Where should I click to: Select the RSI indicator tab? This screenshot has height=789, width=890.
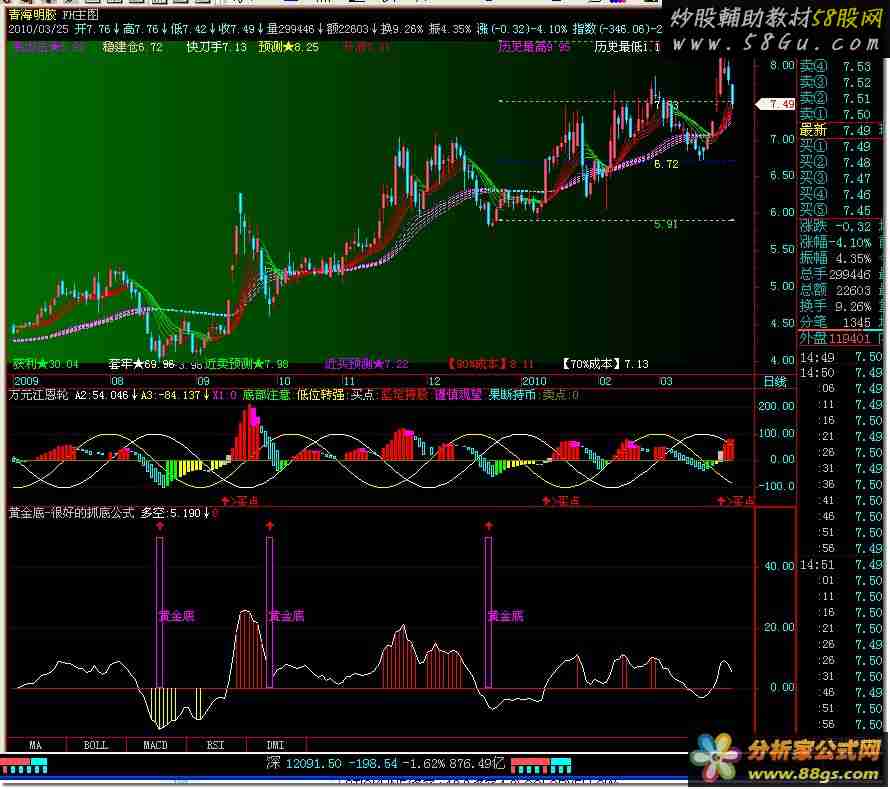pyautogui.click(x=216, y=745)
